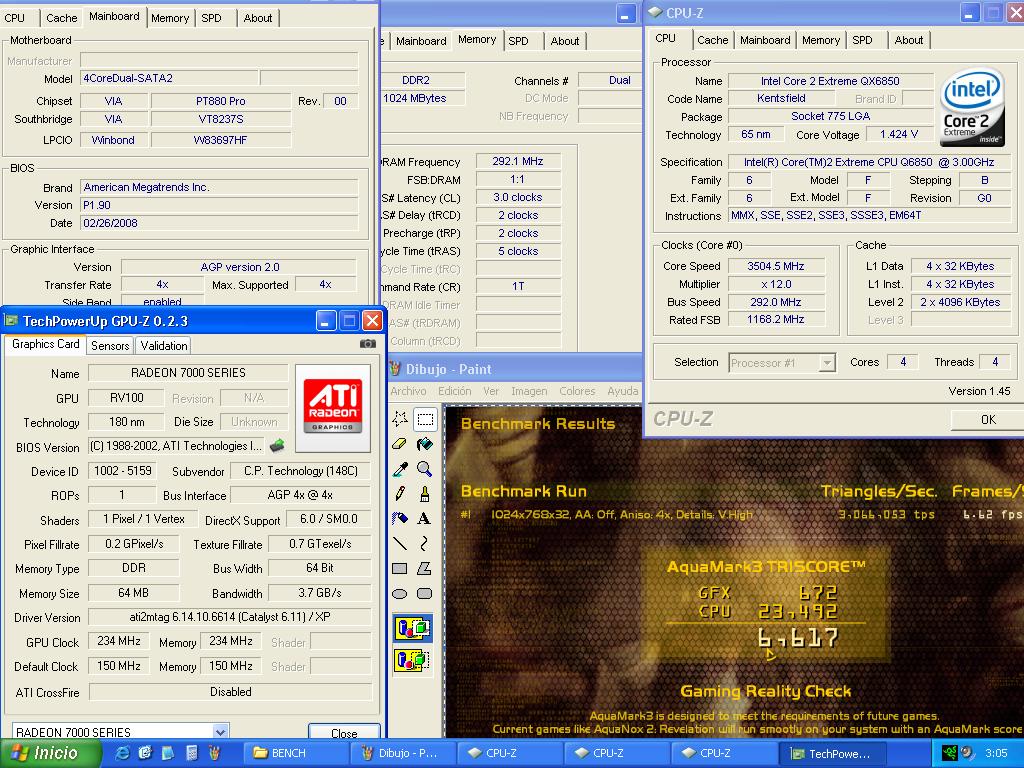Open the Colores menu in Paint

tap(577, 391)
